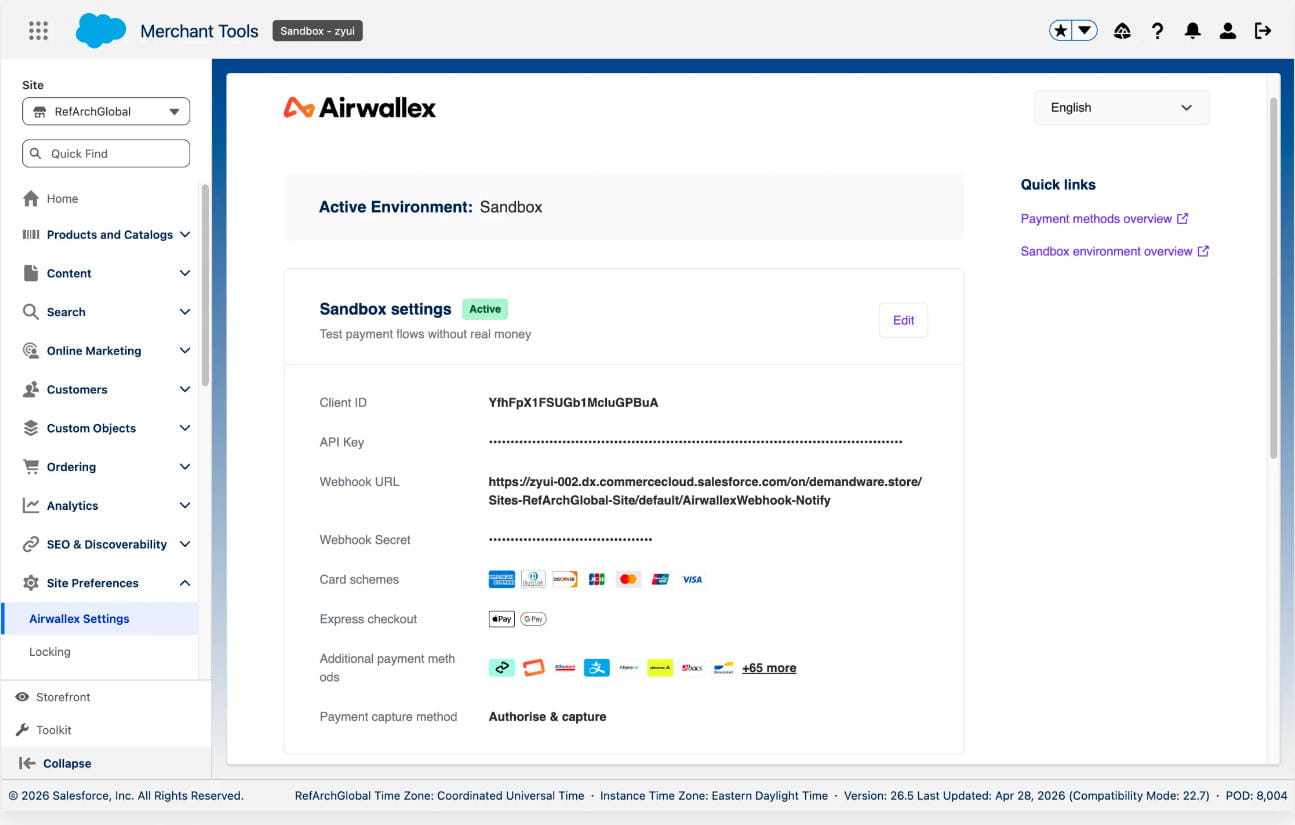
Task: Click the Google Pay icon
Action: pyautogui.click(x=533, y=619)
